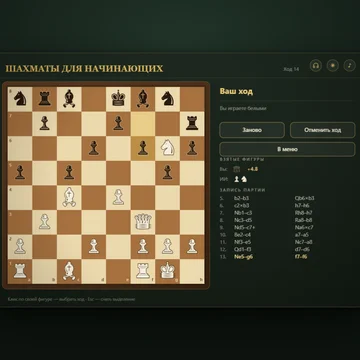The image size is (360, 360).
Task: Toggle the music note icon
Action: (x=349, y=65)
